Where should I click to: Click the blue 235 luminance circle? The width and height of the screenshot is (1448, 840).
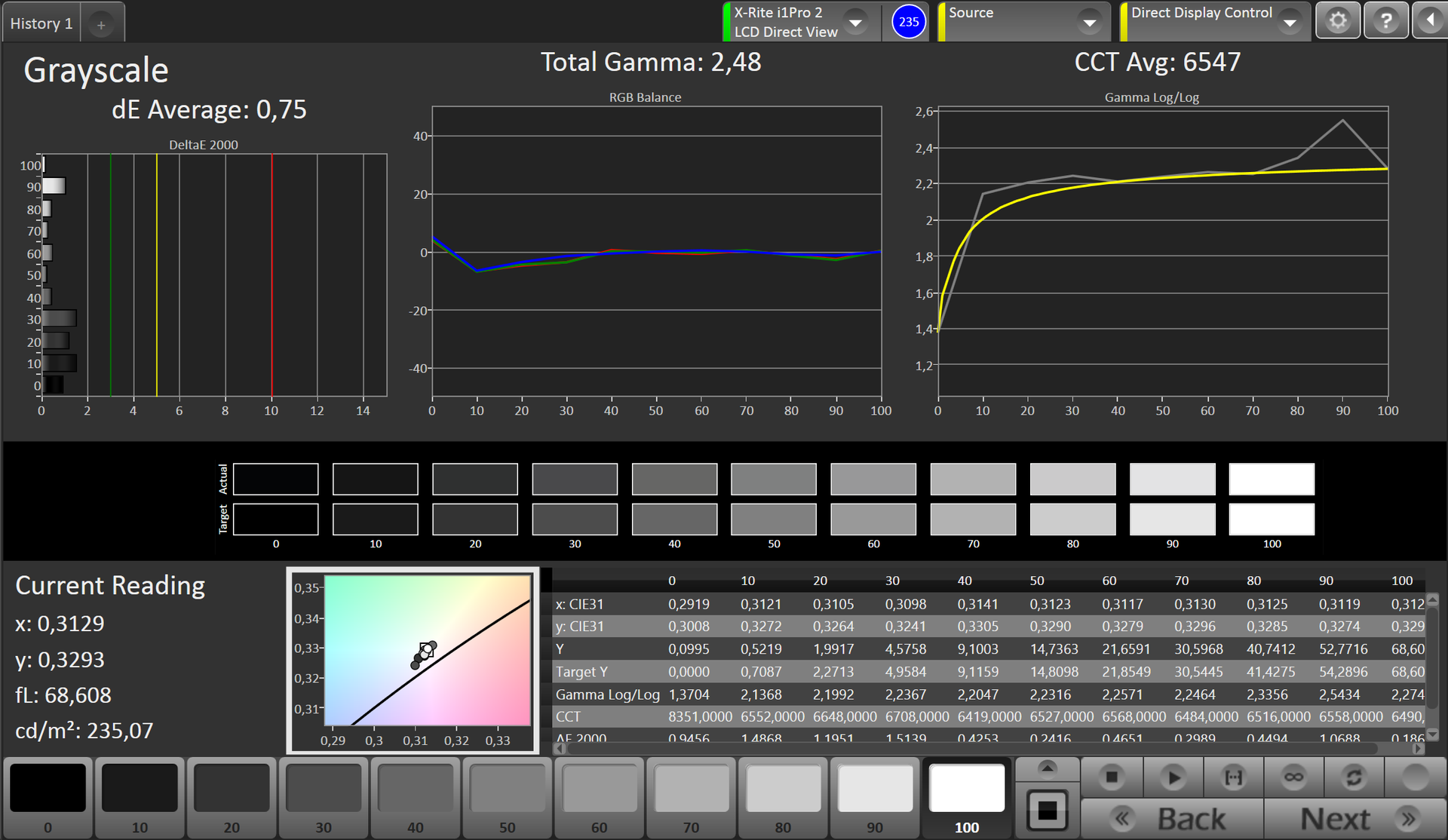(x=908, y=22)
